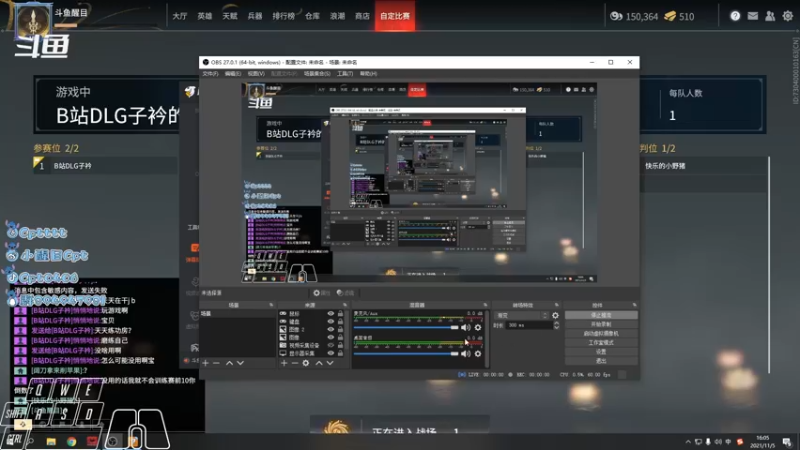Open the 编辑(E) menu in OBS

(x=233, y=74)
